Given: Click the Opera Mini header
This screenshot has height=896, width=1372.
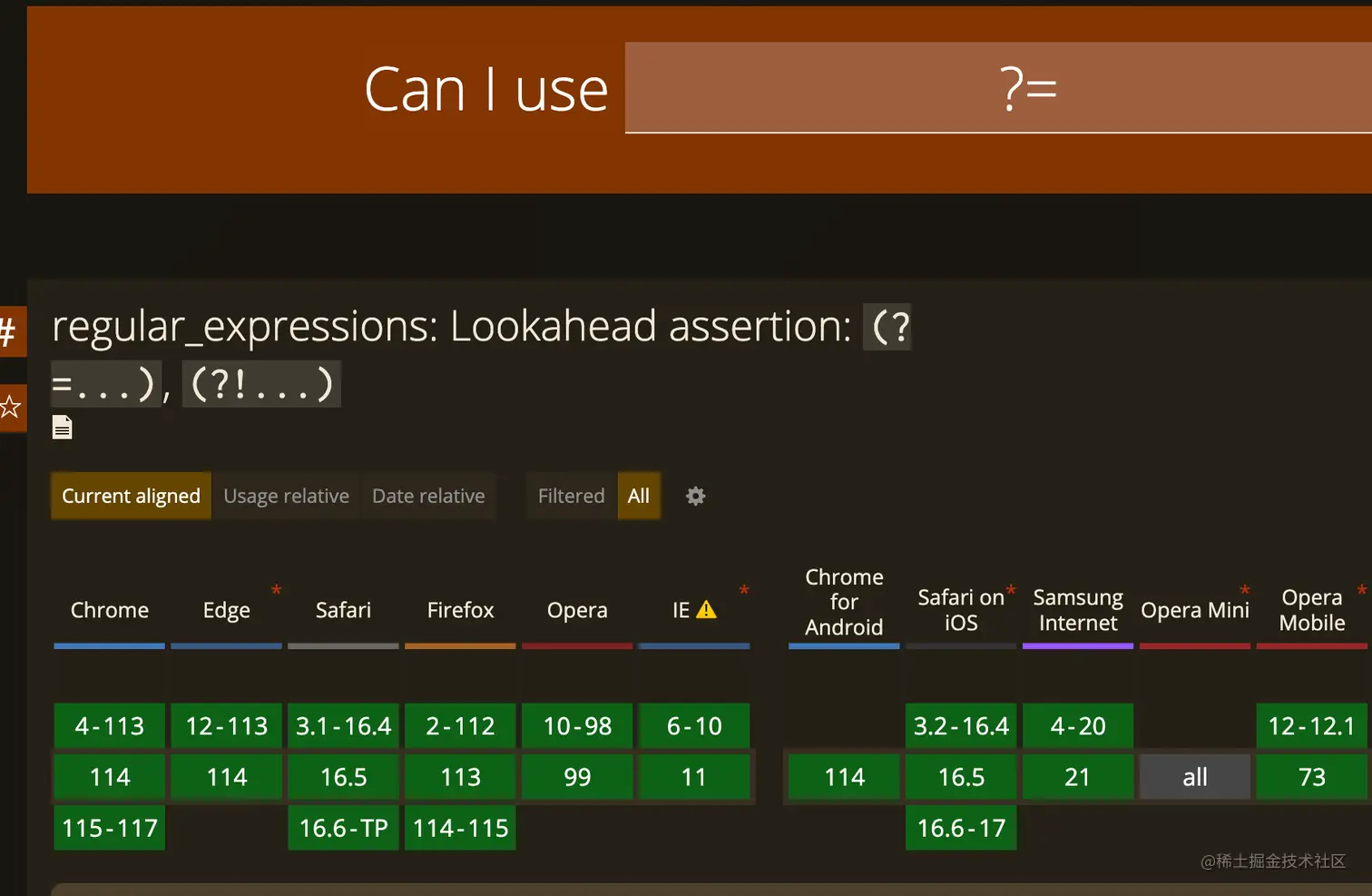Looking at the screenshot, I should 1195,610.
